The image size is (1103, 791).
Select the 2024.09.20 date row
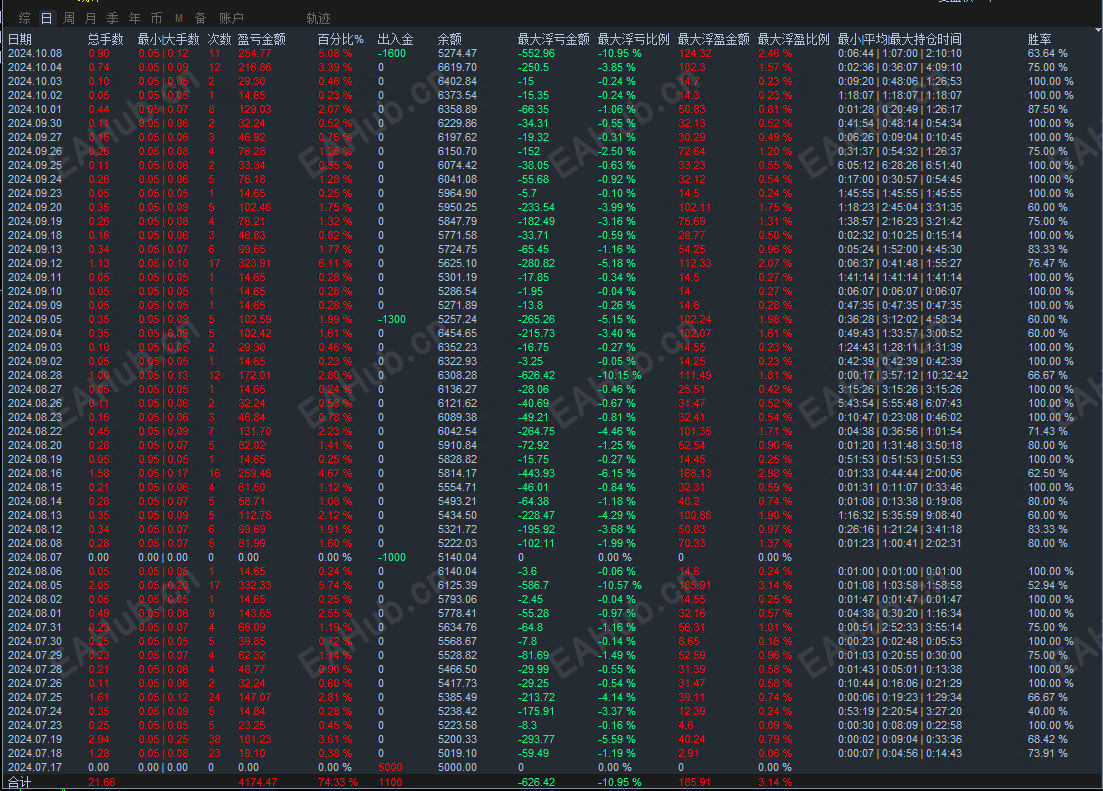click(35, 208)
